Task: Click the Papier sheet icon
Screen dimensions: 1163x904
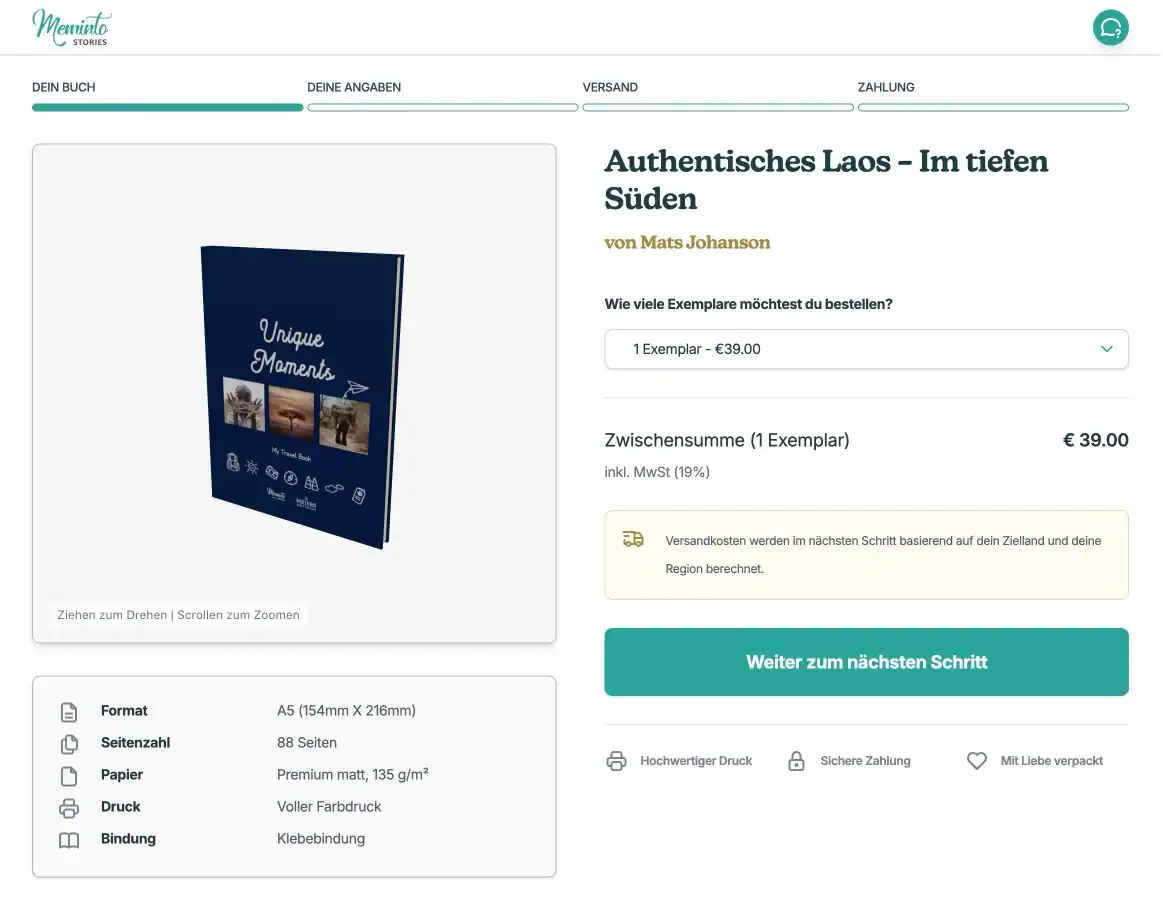Action: click(x=69, y=776)
